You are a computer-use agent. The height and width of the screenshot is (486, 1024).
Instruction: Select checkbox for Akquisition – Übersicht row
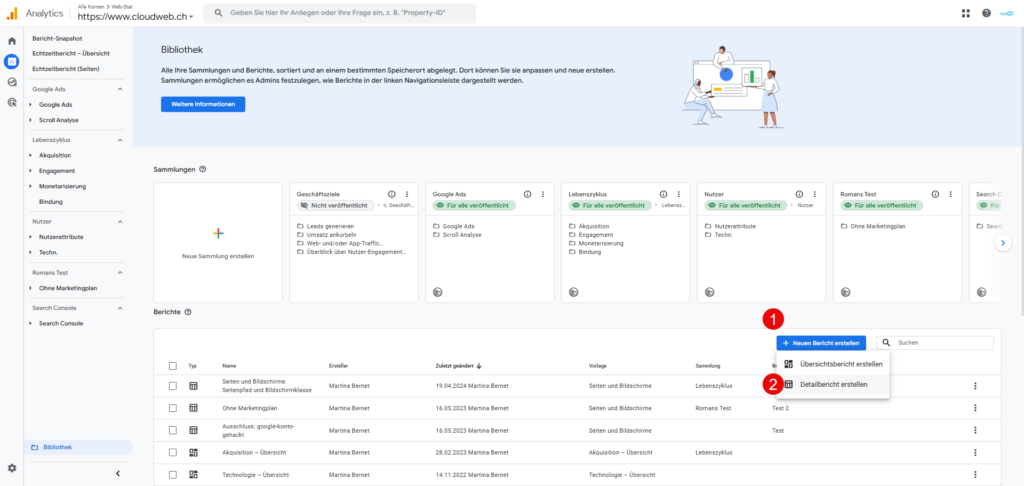pyautogui.click(x=173, y=452)
